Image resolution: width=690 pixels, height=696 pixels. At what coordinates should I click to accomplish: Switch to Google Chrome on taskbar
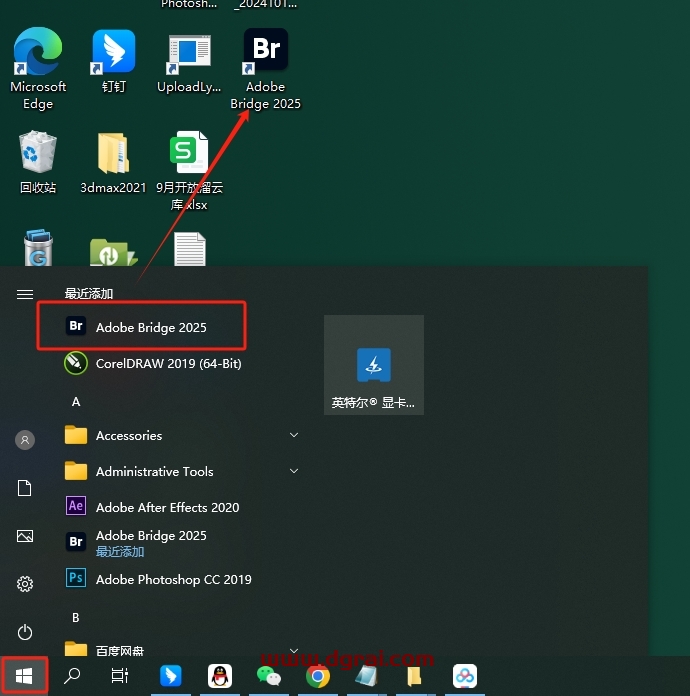pos(318,676)
